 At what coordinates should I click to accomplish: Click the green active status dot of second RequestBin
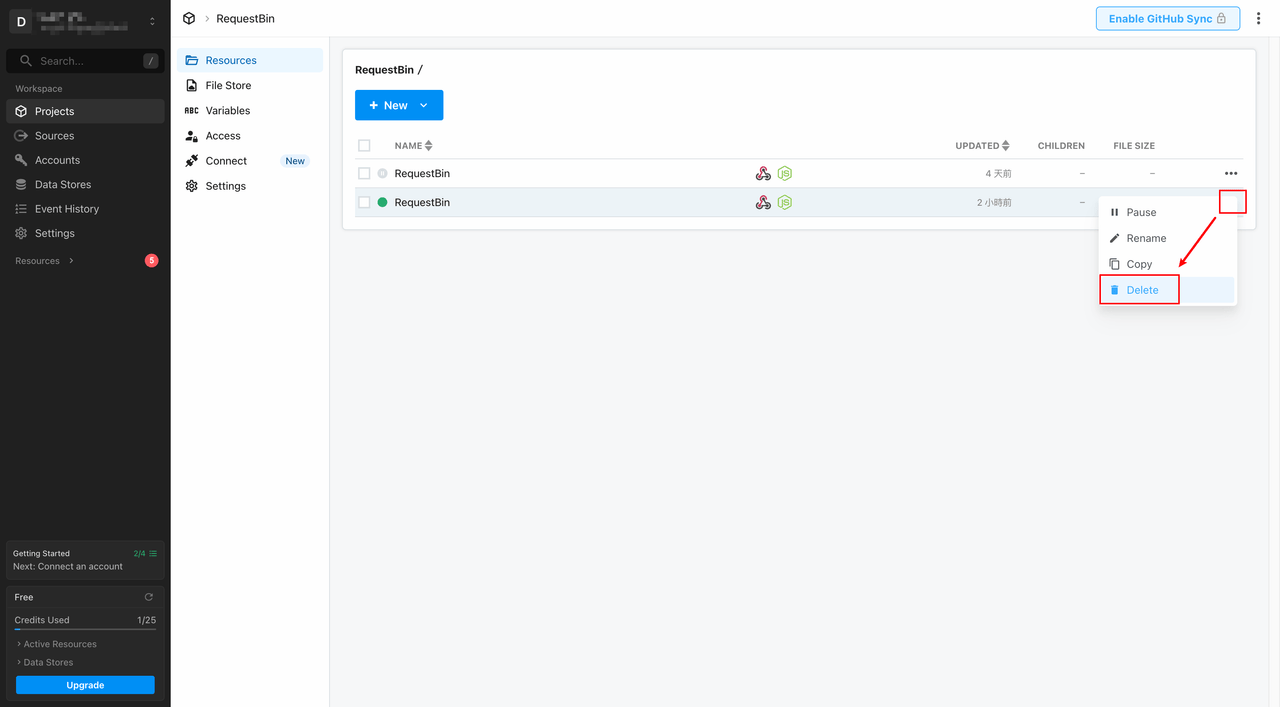tap(382, 202)
